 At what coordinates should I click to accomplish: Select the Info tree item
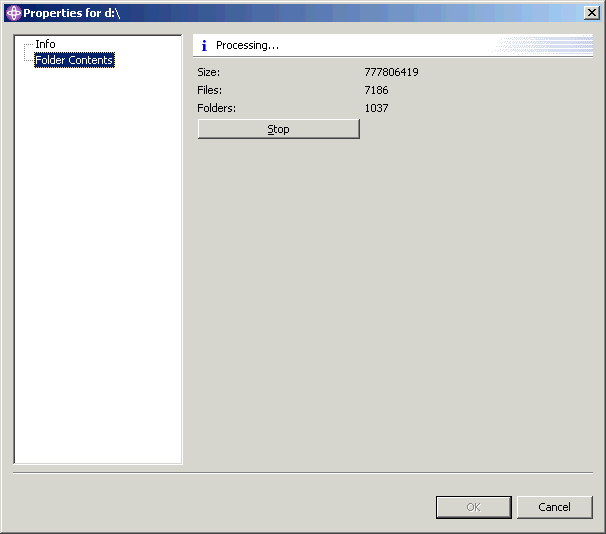45,45
